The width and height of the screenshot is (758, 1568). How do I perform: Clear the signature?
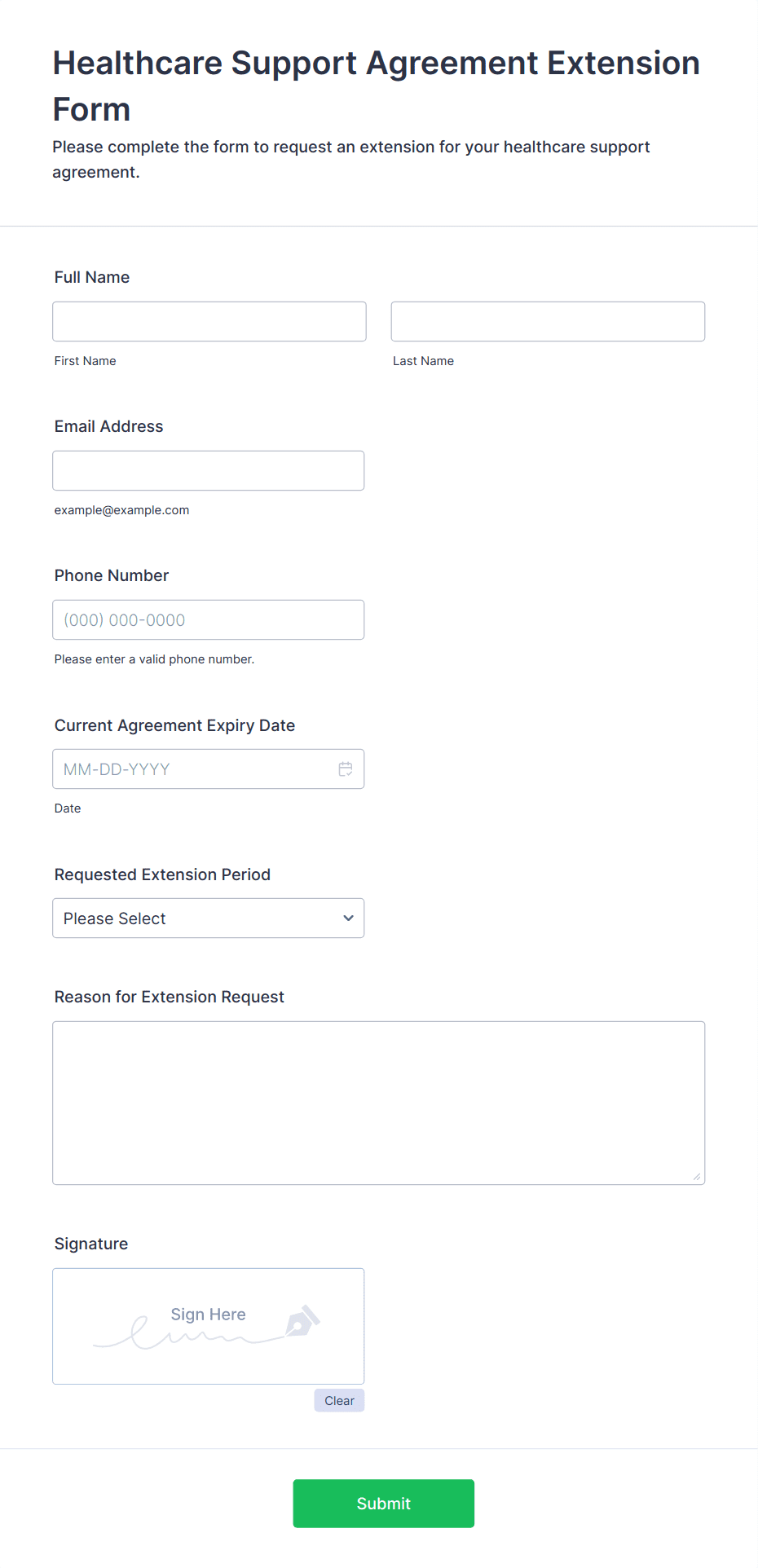coord(339,1401)
